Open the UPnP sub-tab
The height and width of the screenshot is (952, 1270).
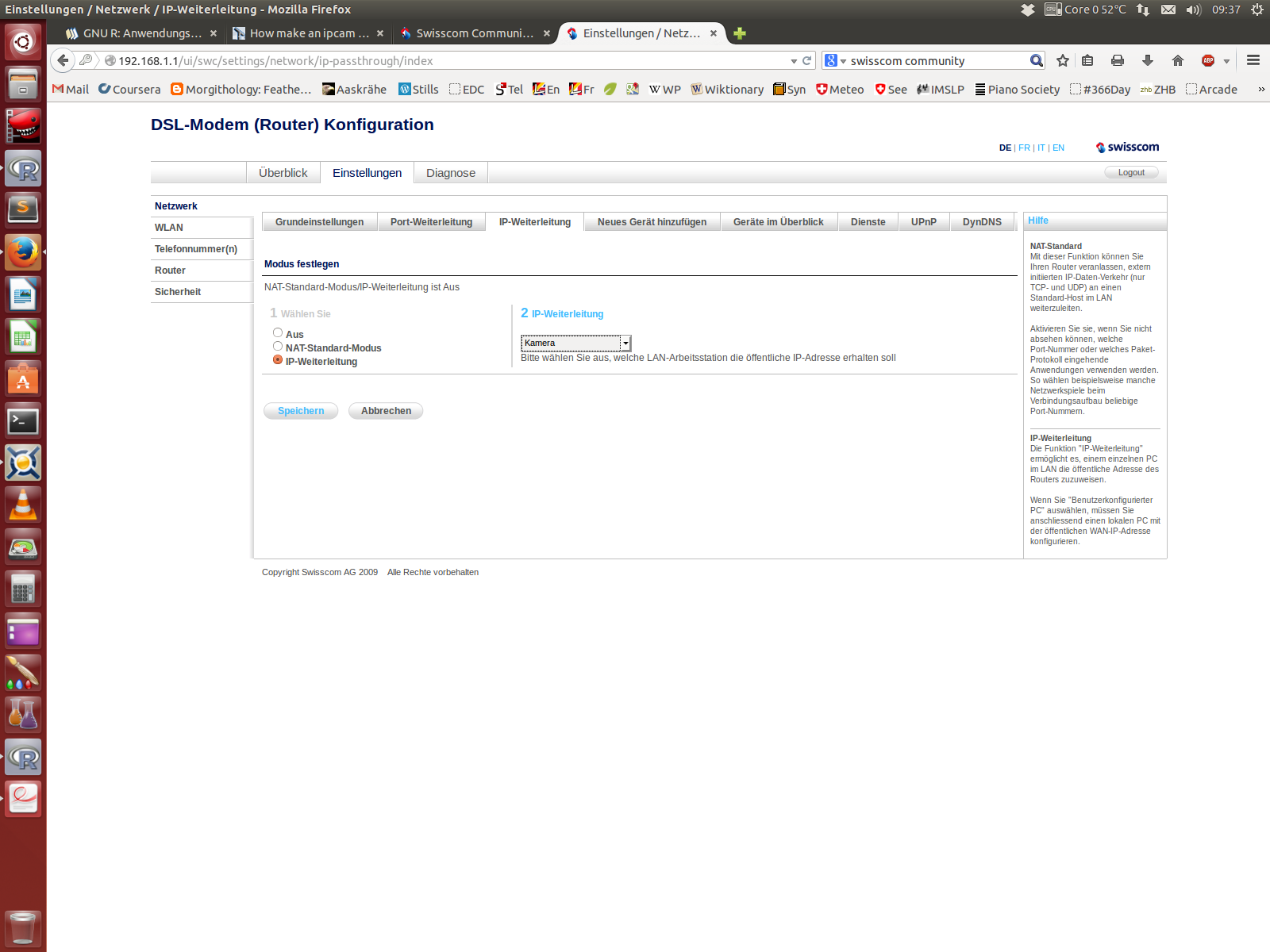pos(924,222)
